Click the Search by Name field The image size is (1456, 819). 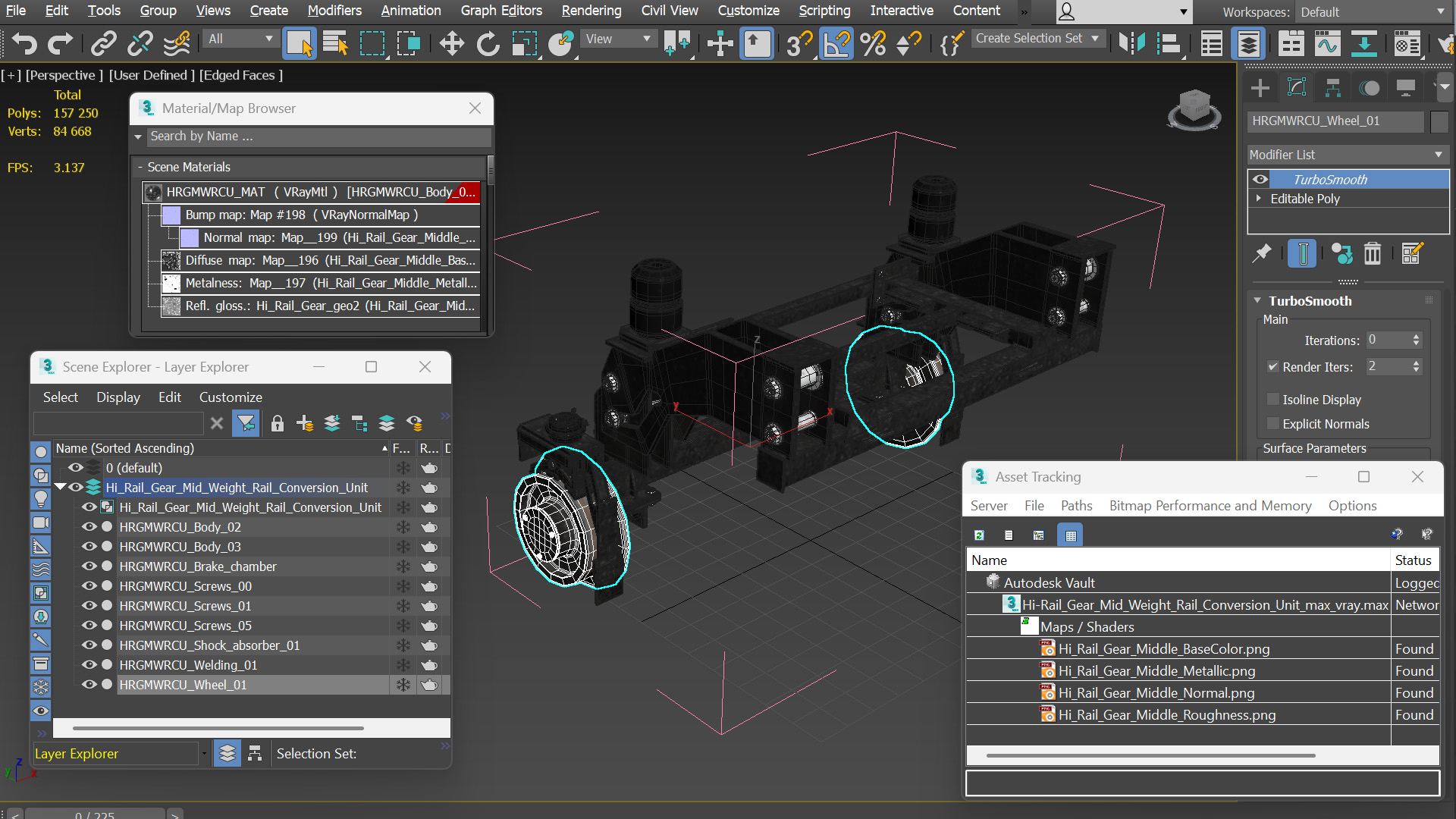tap(318, 136)
